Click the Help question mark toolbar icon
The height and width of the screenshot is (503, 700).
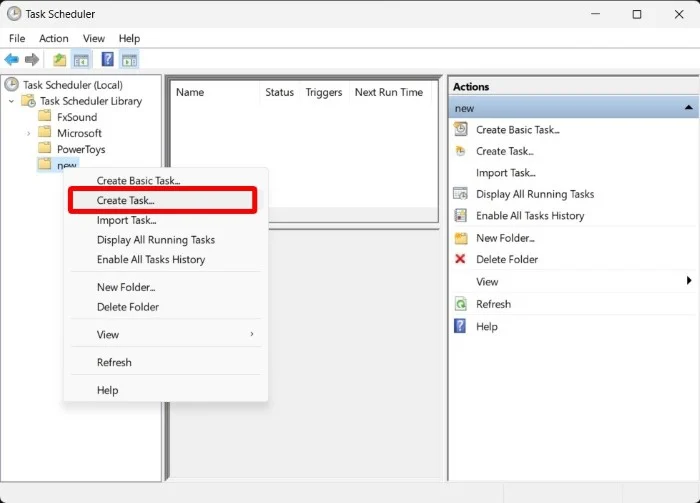108,60
